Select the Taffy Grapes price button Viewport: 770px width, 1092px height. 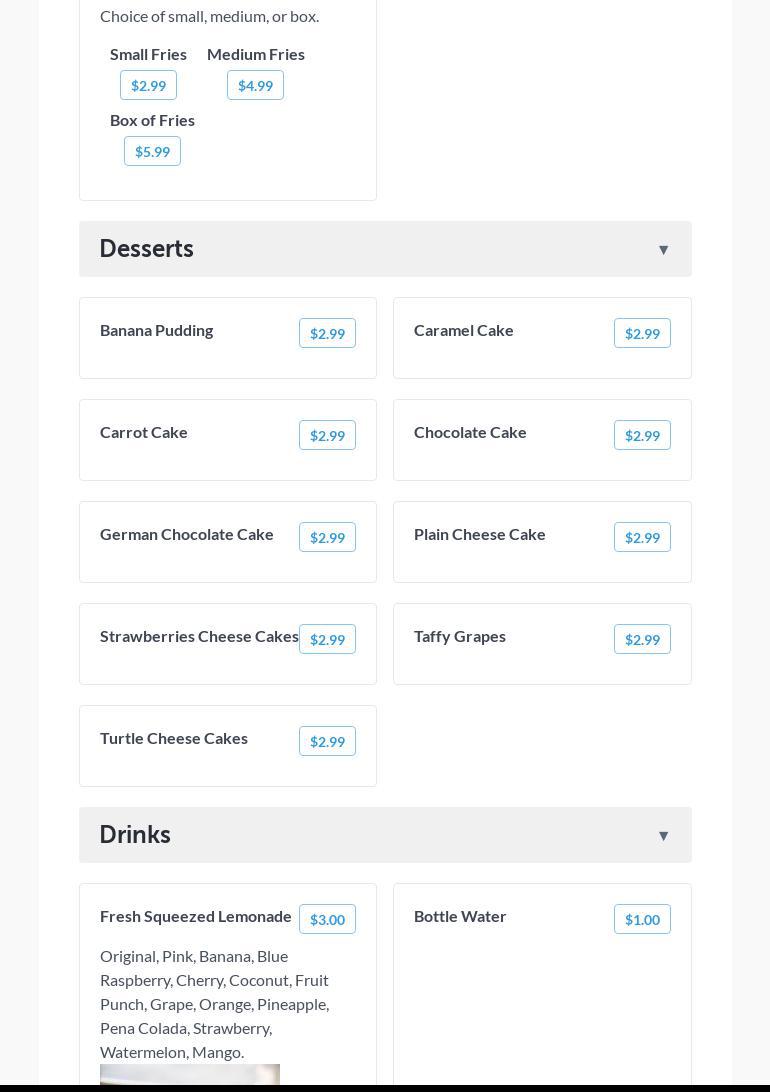642,640
